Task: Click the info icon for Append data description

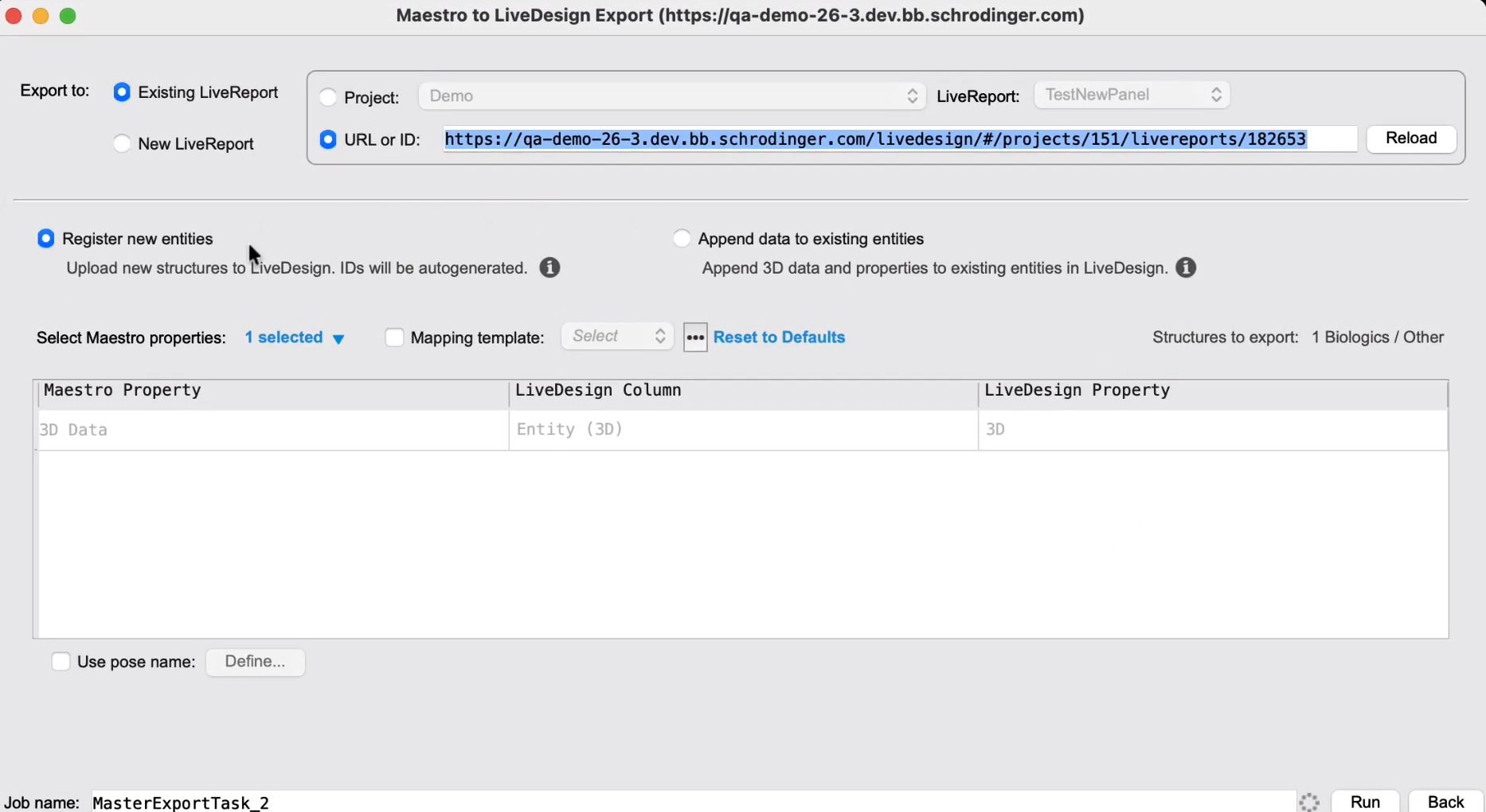Action: tap(1186, 267)
